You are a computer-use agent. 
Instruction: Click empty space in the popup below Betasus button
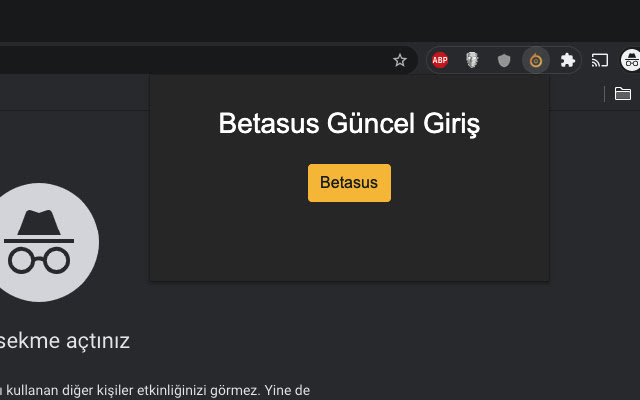(349, 245)
